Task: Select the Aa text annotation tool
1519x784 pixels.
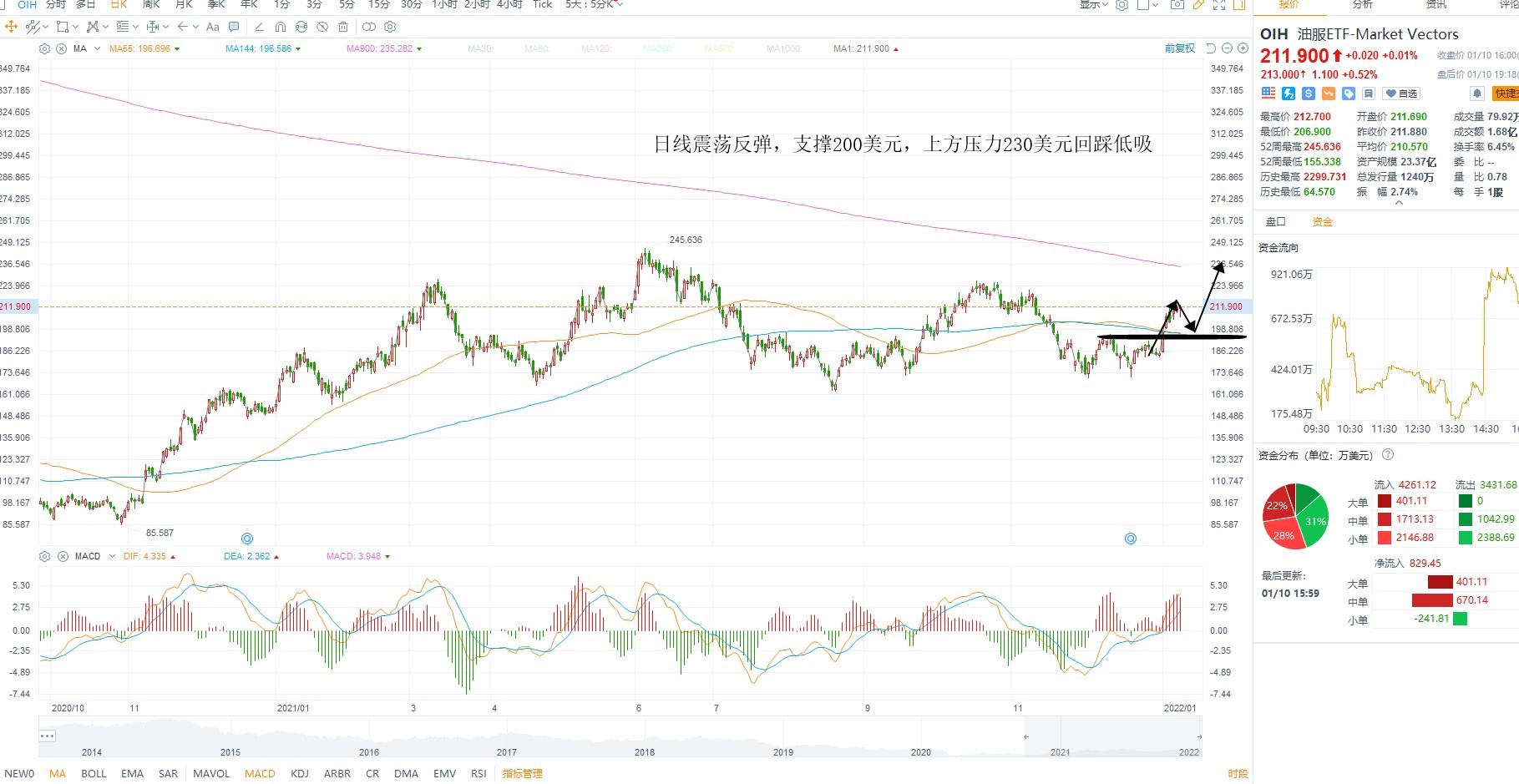Action: point(213,27)
